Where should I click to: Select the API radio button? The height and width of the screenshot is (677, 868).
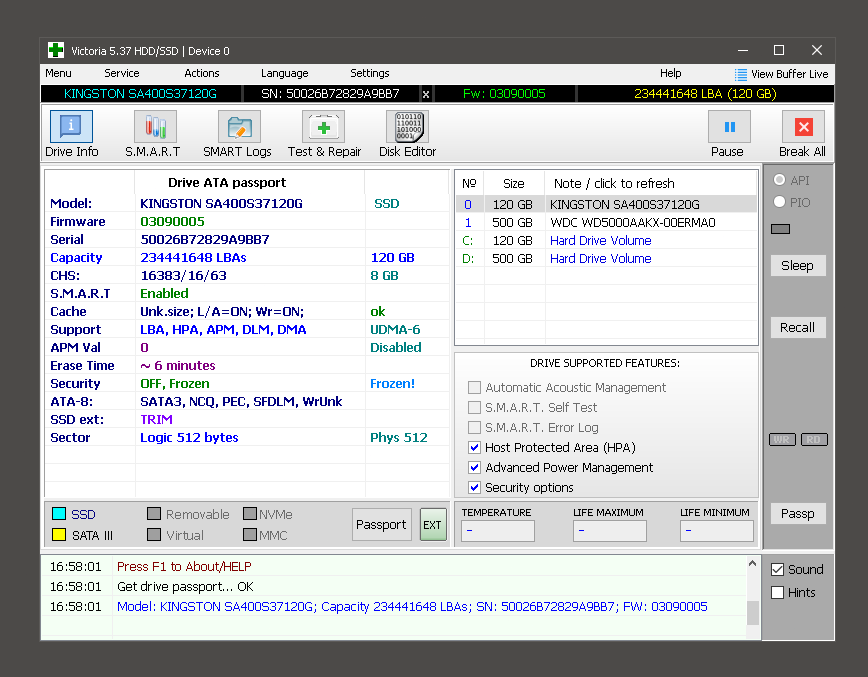779,180
